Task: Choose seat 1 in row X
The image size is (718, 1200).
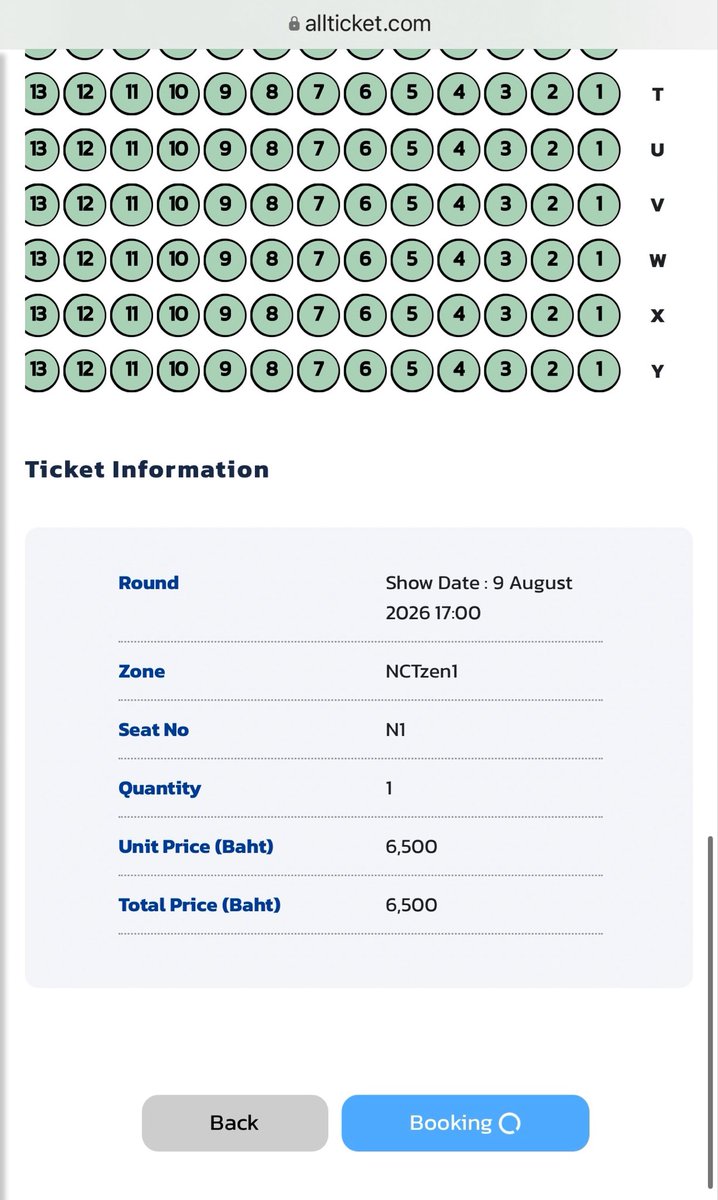Action: click(x=599, y=316)
